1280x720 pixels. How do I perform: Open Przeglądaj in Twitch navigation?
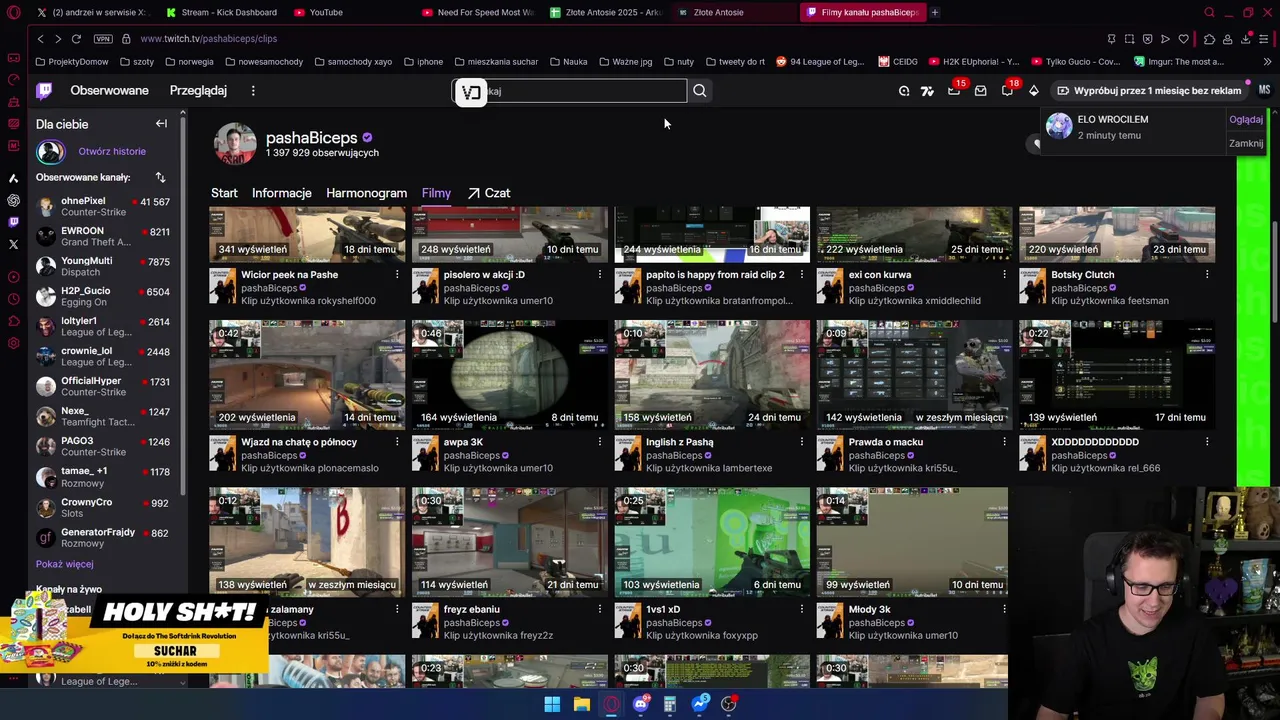point(198,91)
